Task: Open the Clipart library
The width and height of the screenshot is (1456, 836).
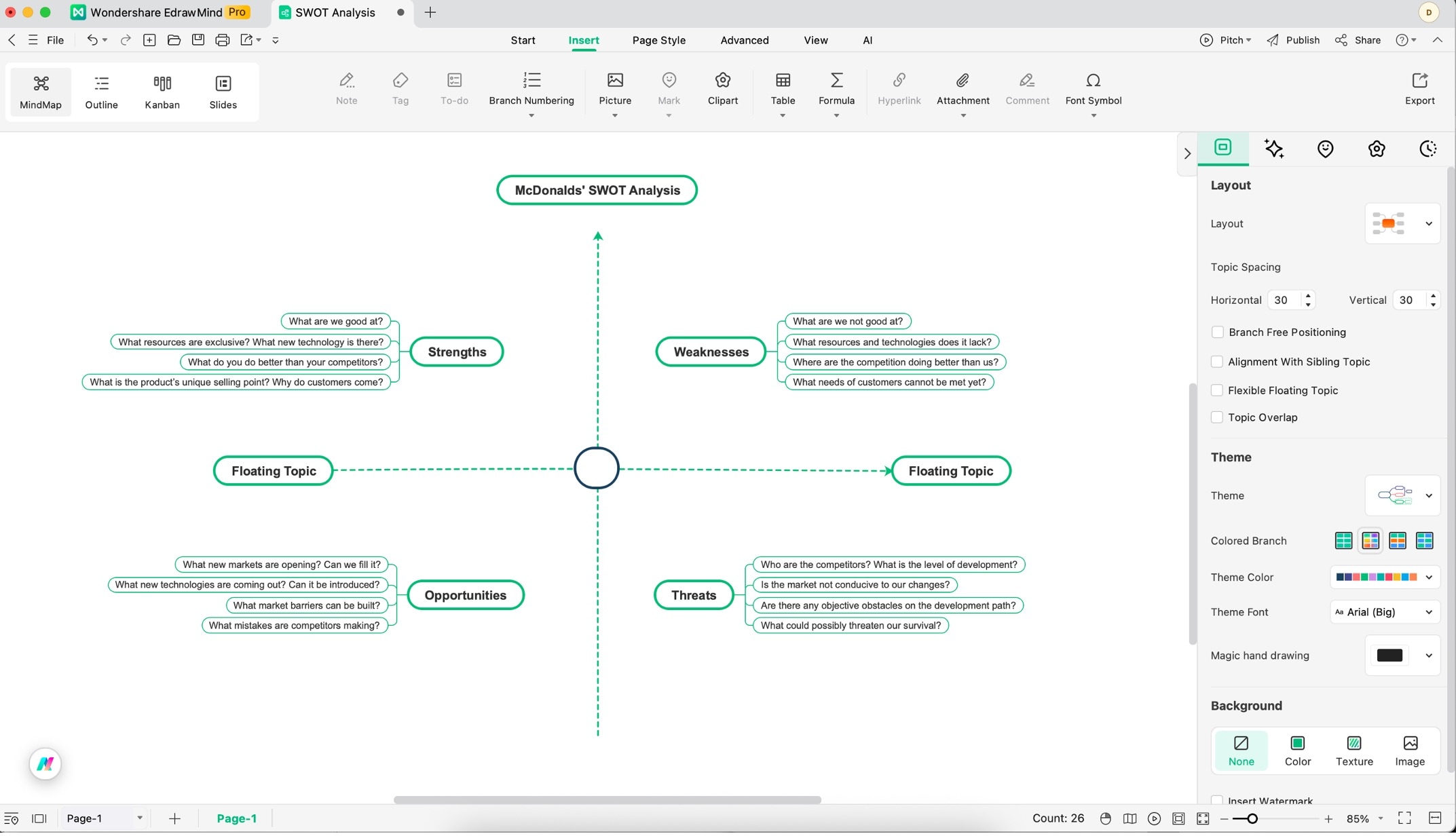Action: pyautogui.click(x=722, y=89)
